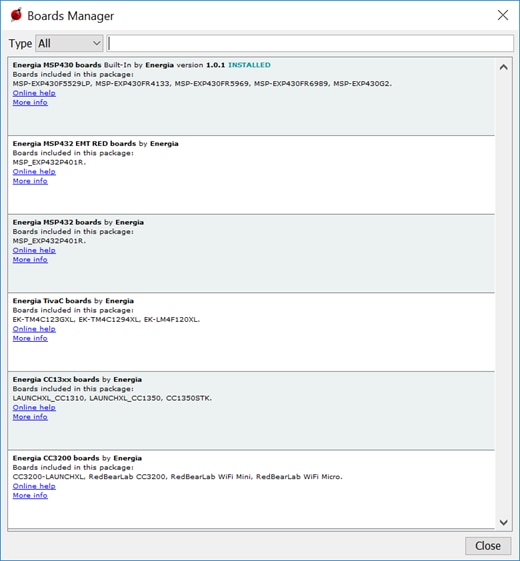Click scrollbar down arrow in boards list
520x561 pixels.
pos(504,522)
